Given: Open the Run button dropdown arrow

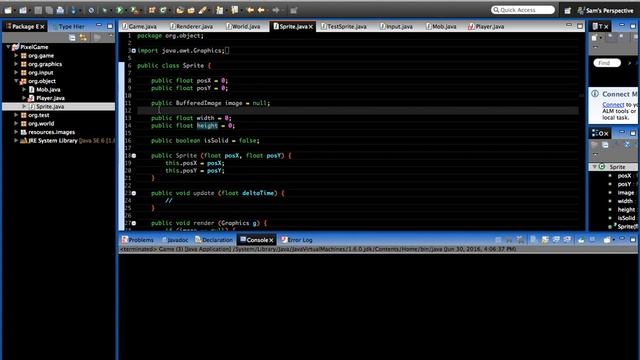Looking at the screenshot, I should (x=126, y=11).
